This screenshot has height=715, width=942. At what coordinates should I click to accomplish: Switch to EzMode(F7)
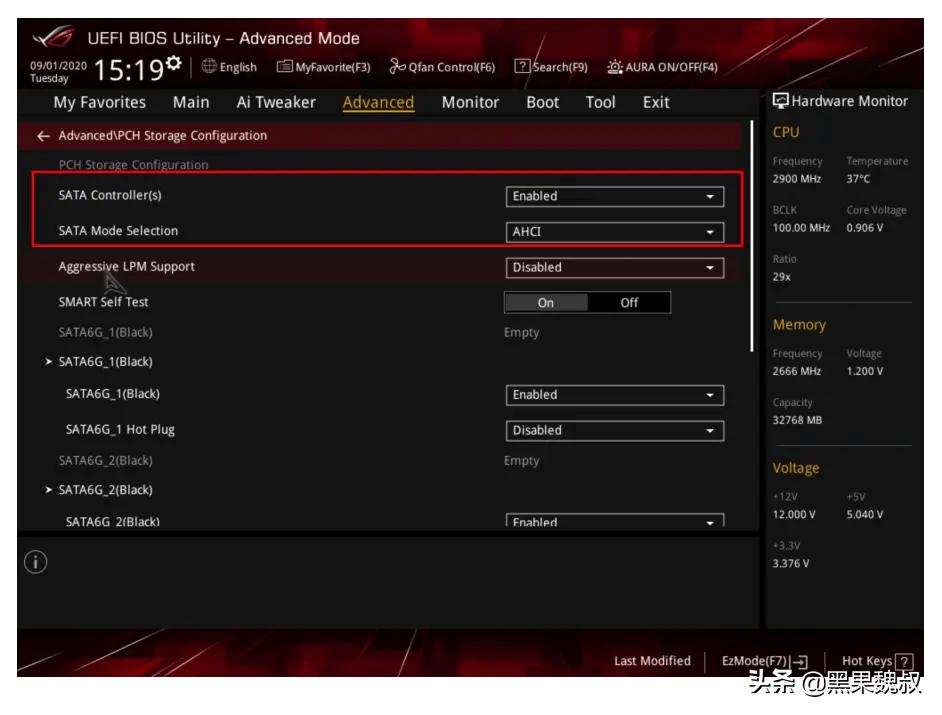765,662
